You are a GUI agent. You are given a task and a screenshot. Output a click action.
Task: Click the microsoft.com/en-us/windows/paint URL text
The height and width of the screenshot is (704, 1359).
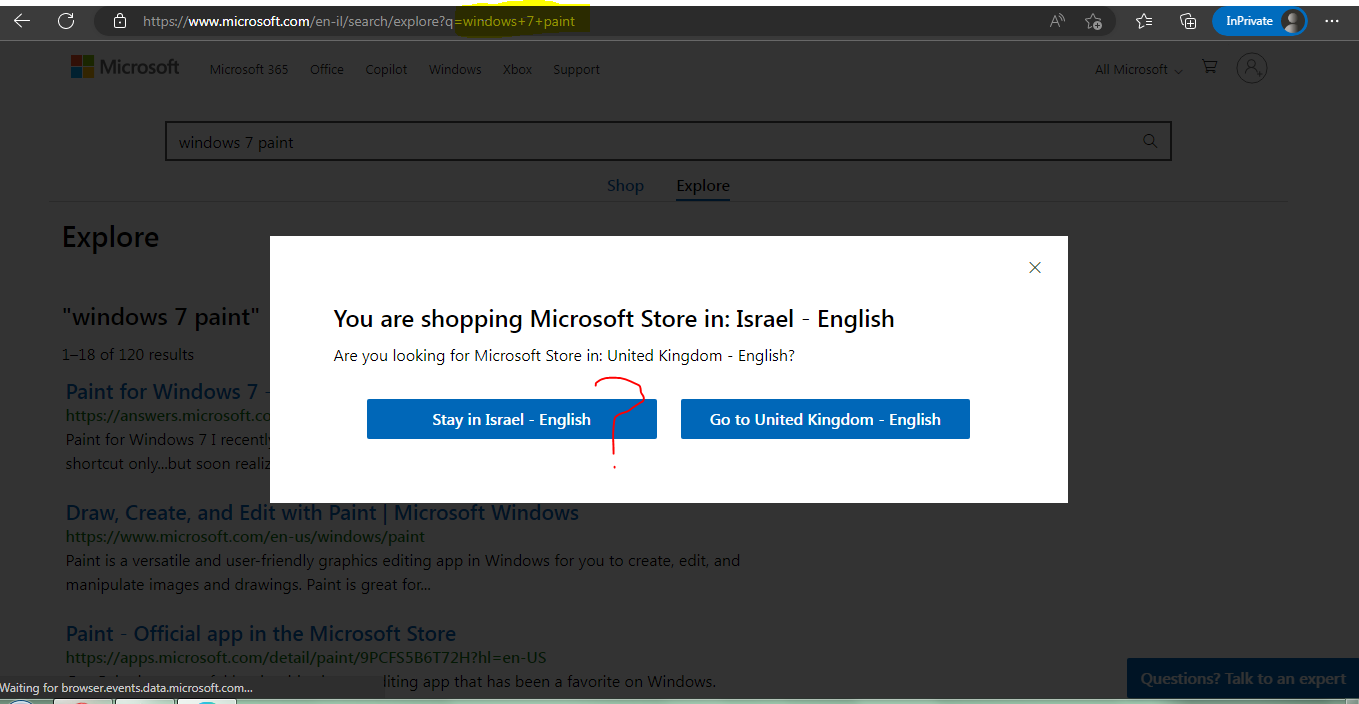[245, 536]
